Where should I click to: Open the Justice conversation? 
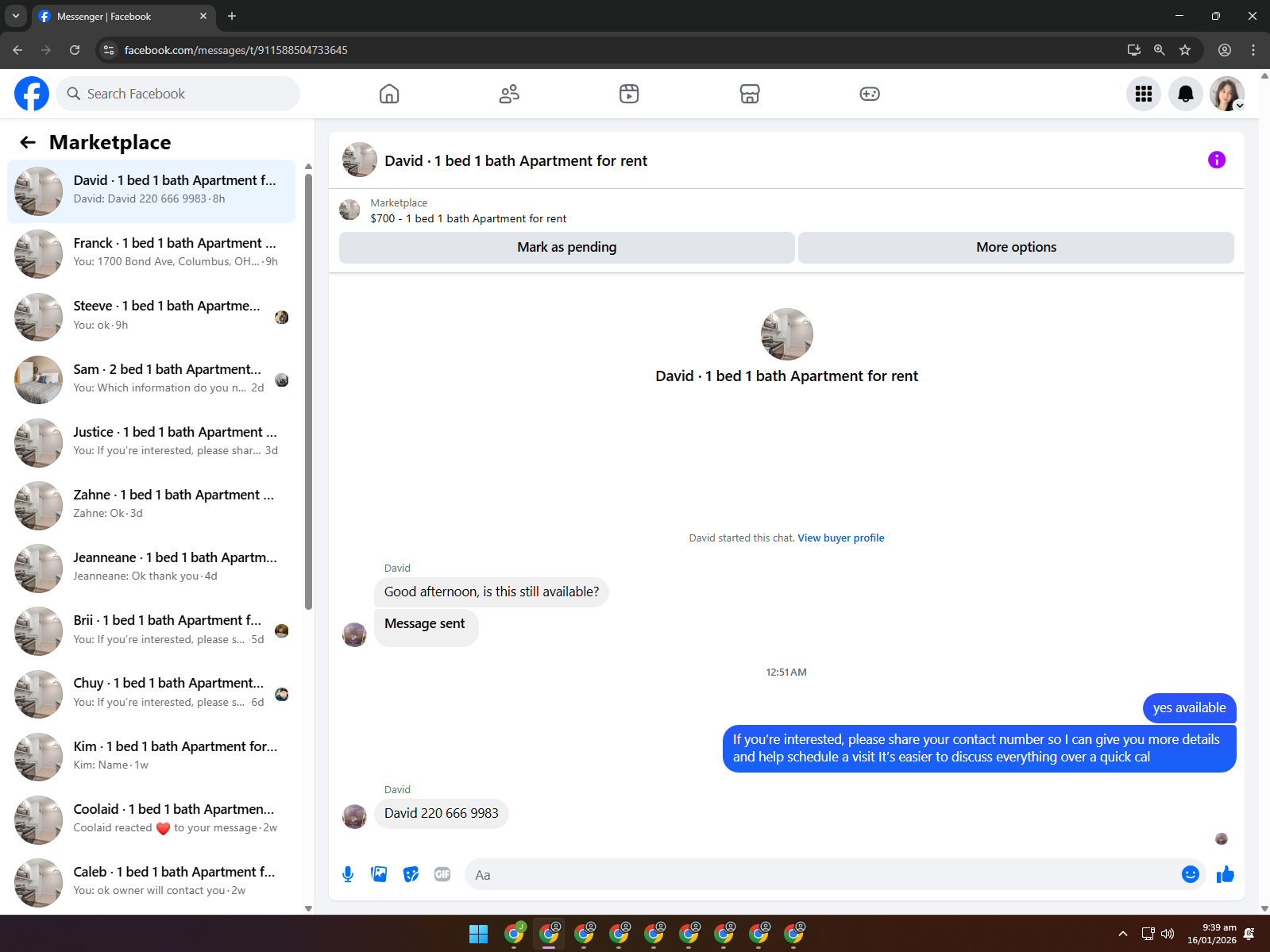[151, 442]
